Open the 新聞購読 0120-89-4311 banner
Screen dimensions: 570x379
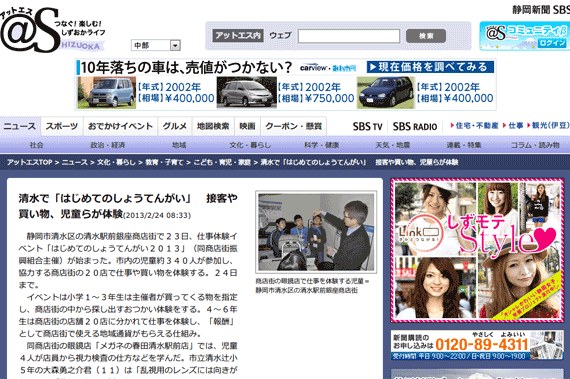[x=477, y=345]
